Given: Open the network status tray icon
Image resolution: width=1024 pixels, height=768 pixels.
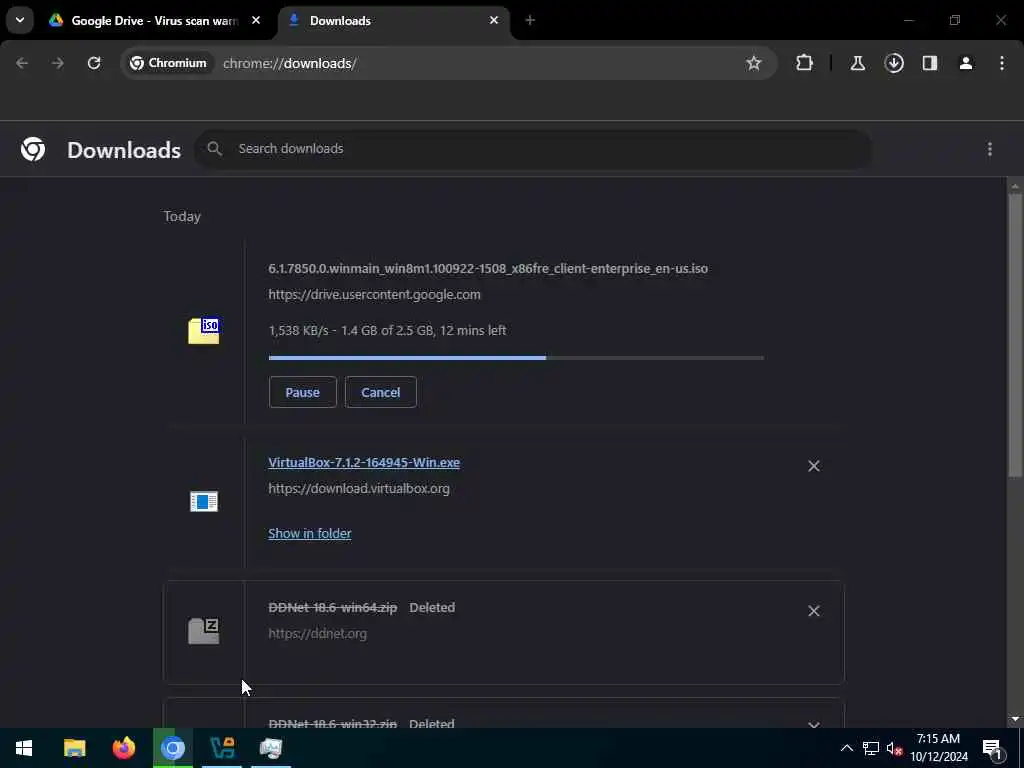Looking at the screenshot, I should tap(871, 748).
